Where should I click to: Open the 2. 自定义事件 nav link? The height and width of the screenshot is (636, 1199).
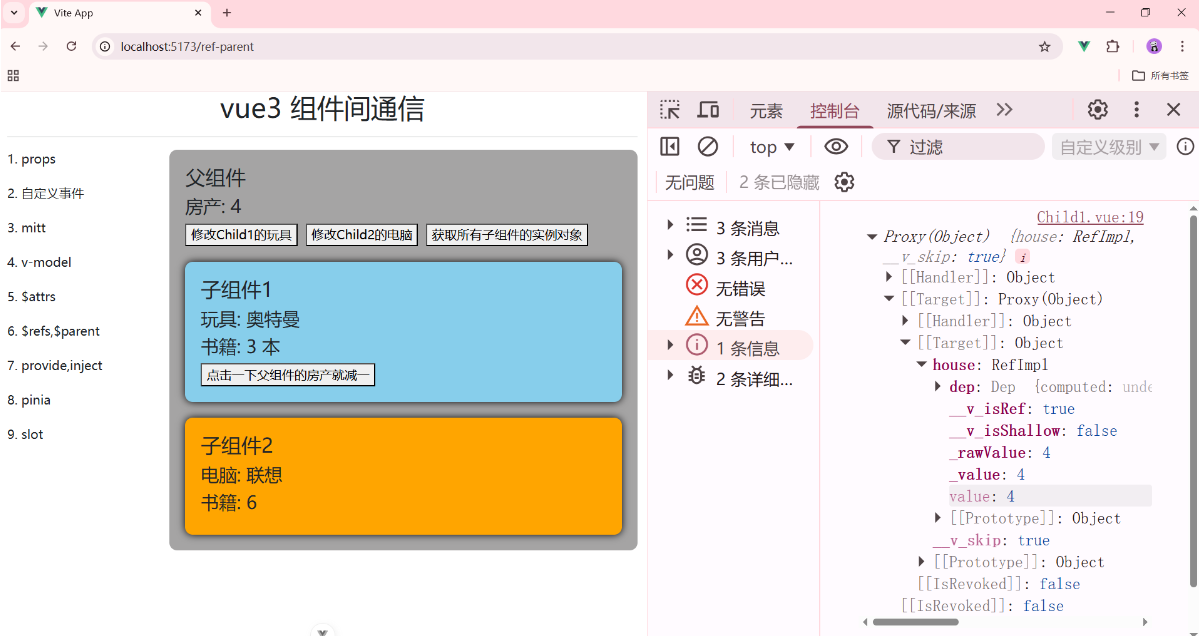[x=46, y=193]
